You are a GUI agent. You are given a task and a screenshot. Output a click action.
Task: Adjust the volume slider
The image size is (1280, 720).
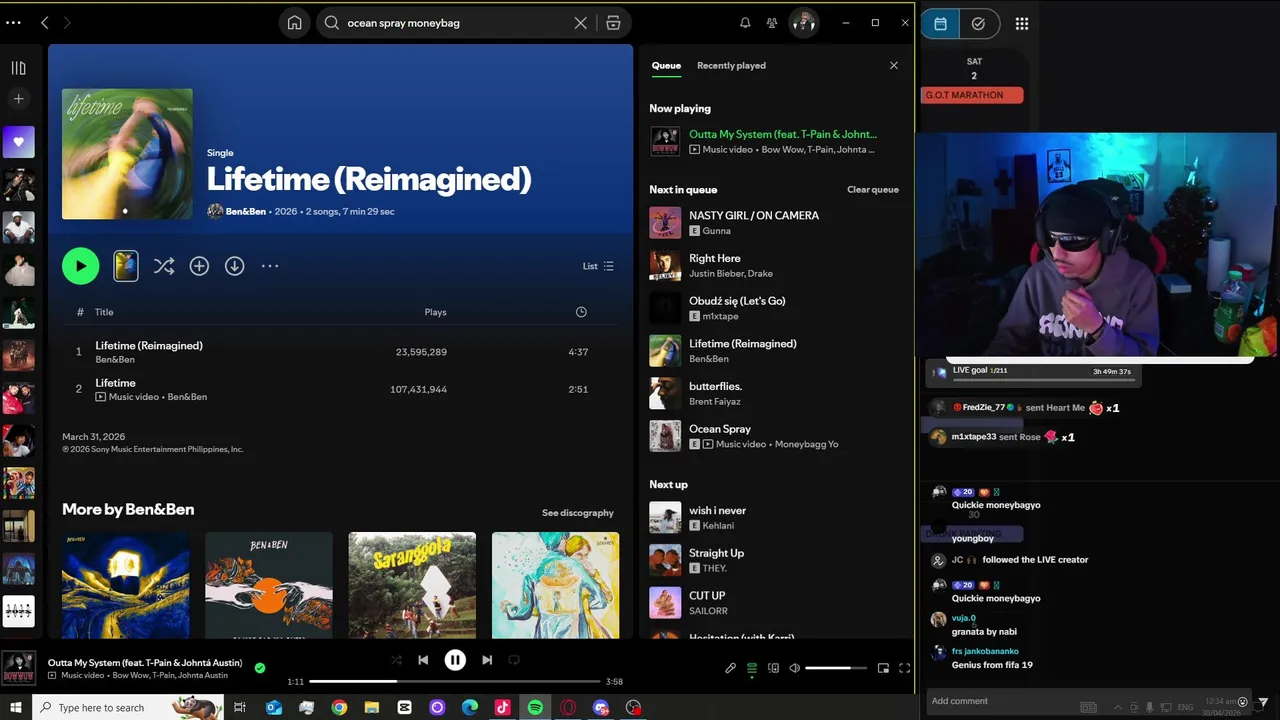pyautogui.click(x=836, y=668)
